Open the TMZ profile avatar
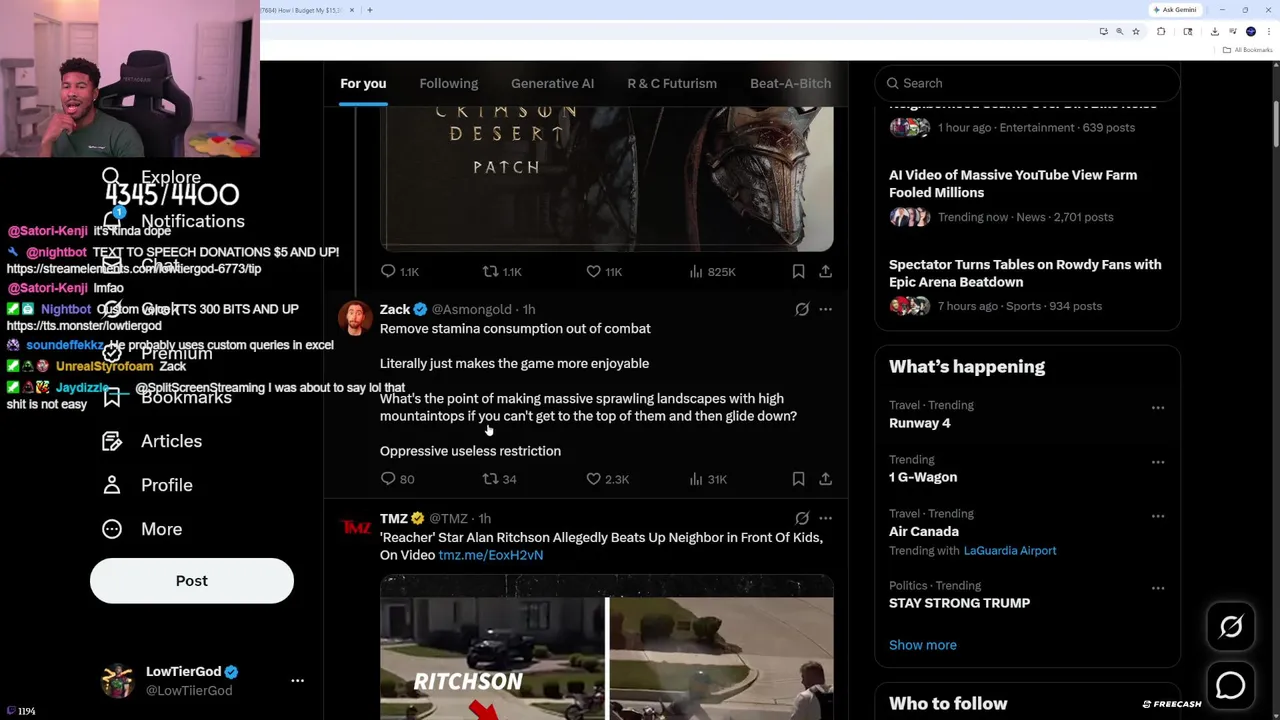 pyautogui.click(x=355, y=527)
